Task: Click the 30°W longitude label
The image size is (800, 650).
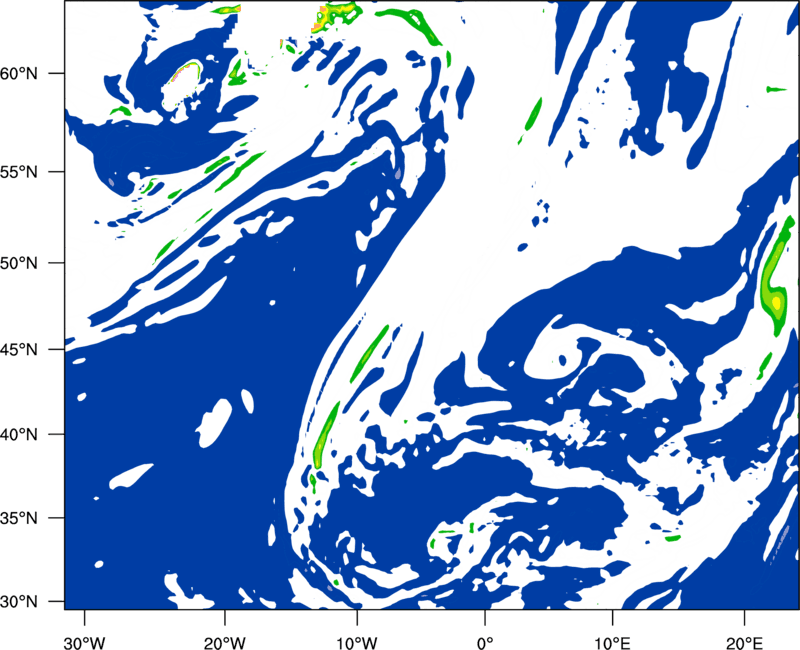Action: pyautogui.click(x=84, y=643)
